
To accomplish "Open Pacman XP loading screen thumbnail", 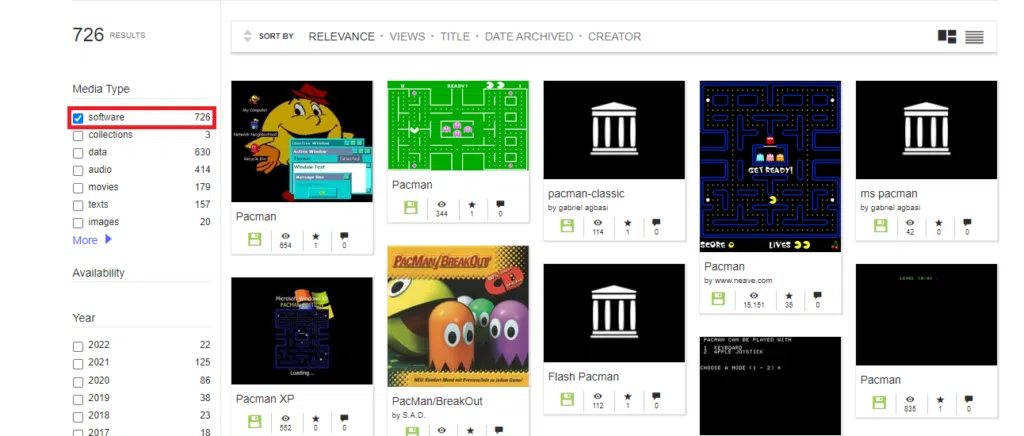I will click(302, 331).
